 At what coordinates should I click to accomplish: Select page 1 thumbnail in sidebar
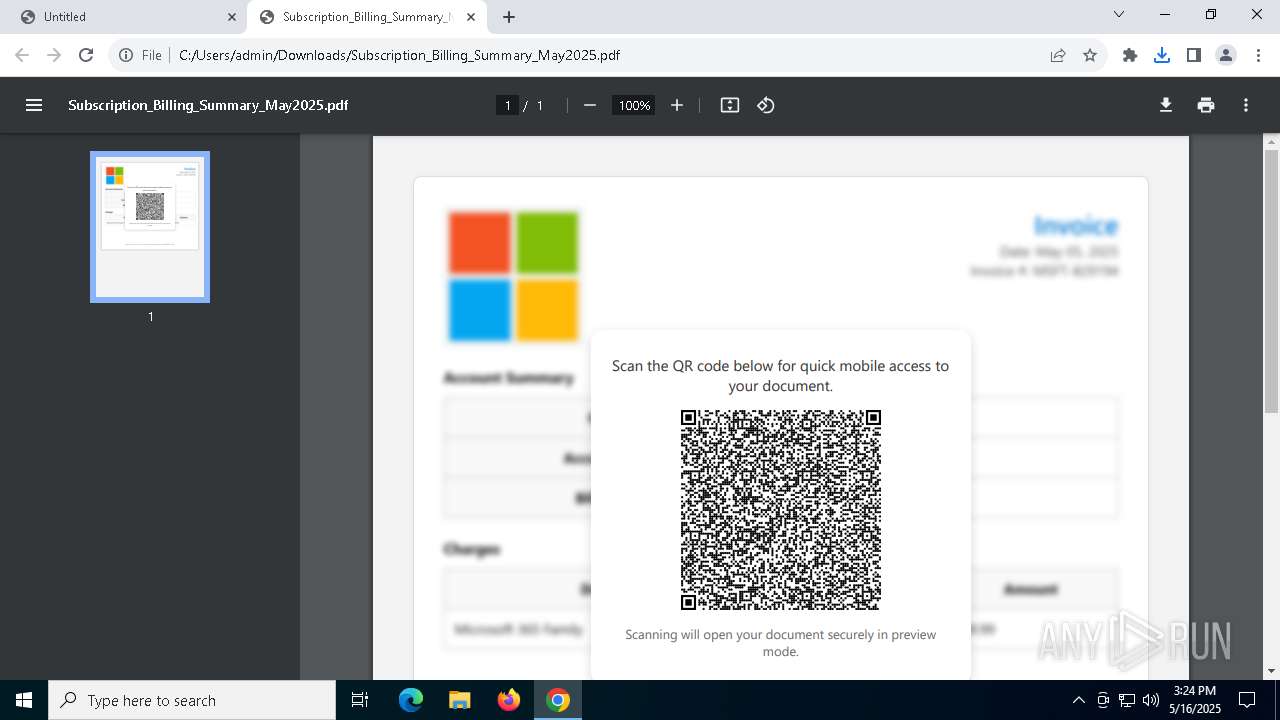tap(150, 227)
